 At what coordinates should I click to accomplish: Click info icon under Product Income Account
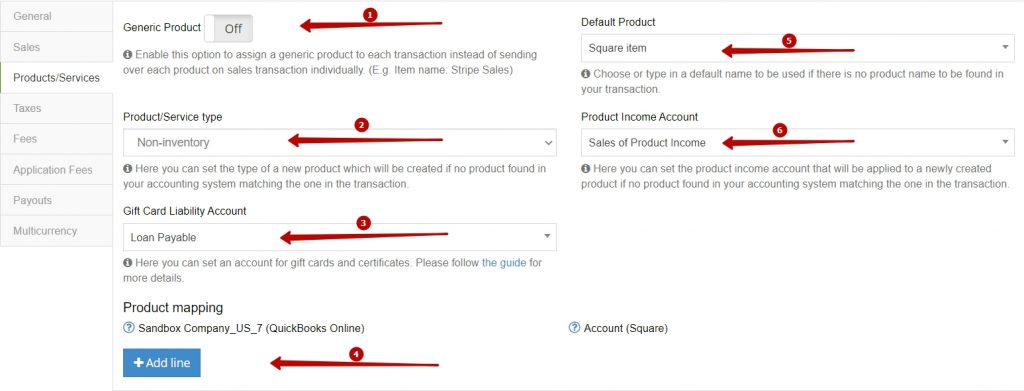point(586,169)
